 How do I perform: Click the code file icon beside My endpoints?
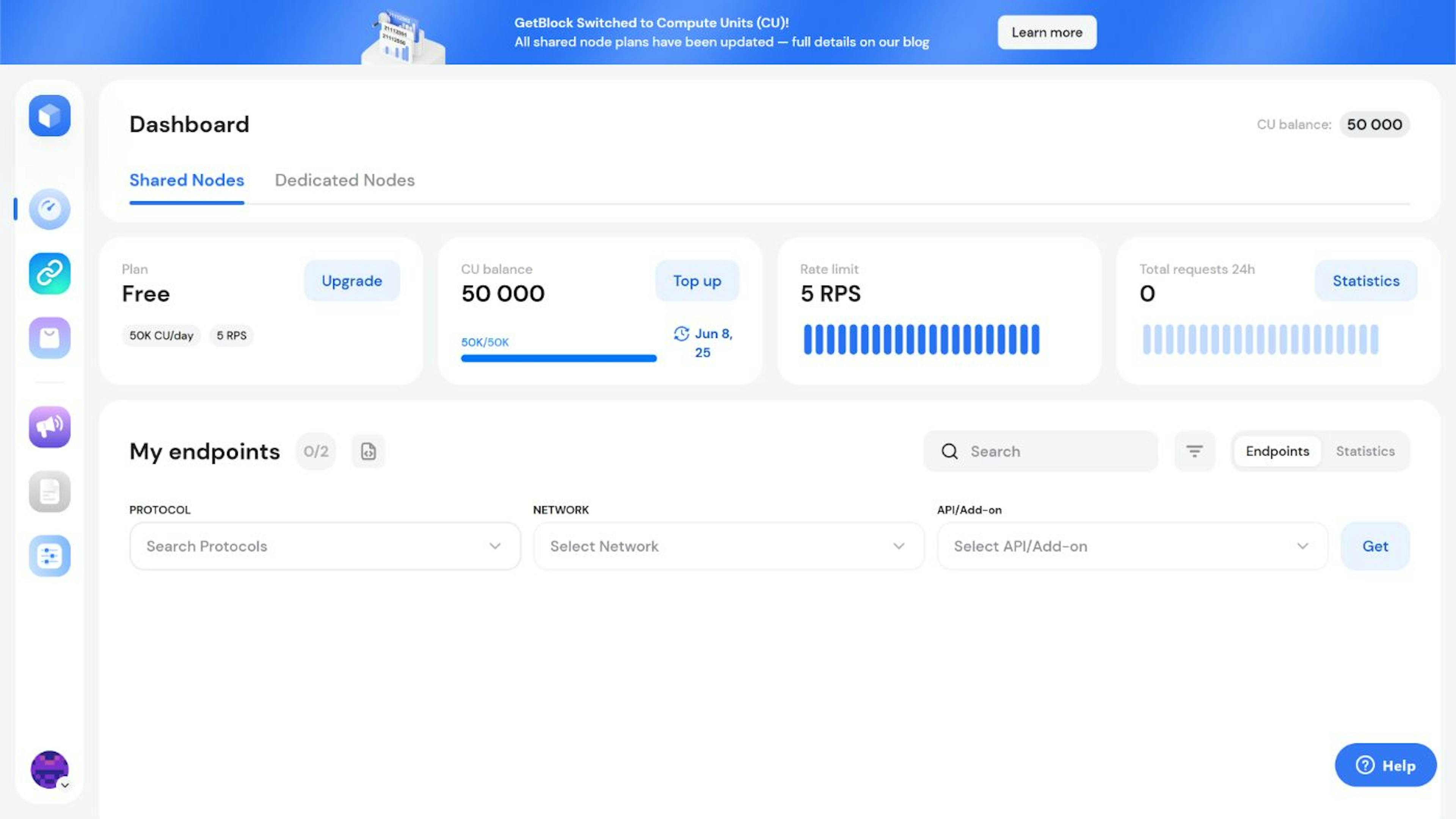[368, 451]
